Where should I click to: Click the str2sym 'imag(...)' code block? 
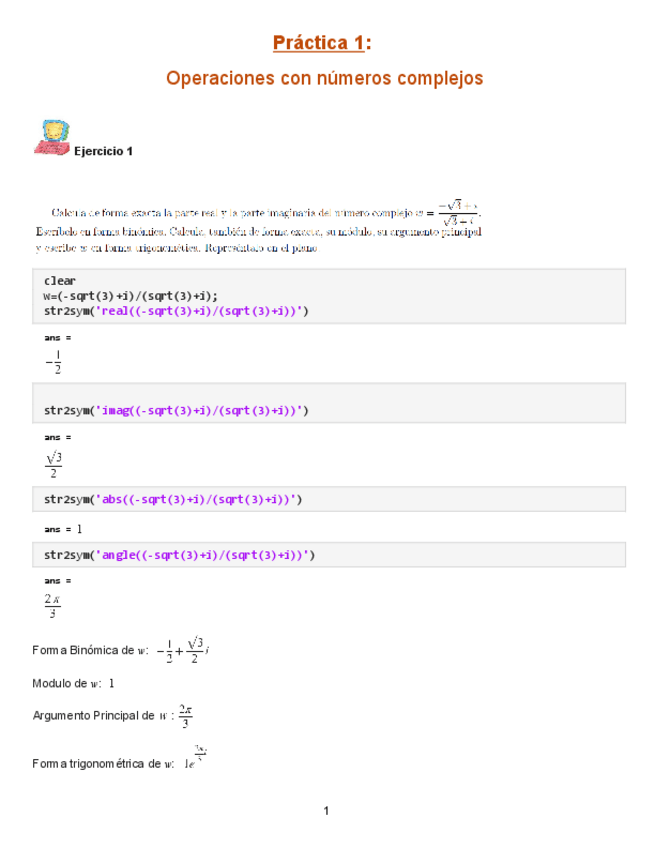click(x=176, y=410)
